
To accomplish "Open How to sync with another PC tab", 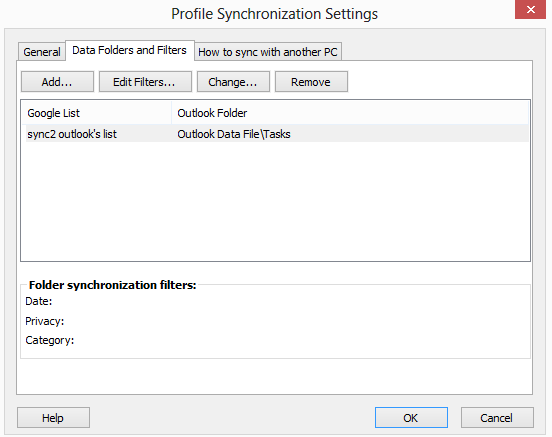I will [268, 52].
